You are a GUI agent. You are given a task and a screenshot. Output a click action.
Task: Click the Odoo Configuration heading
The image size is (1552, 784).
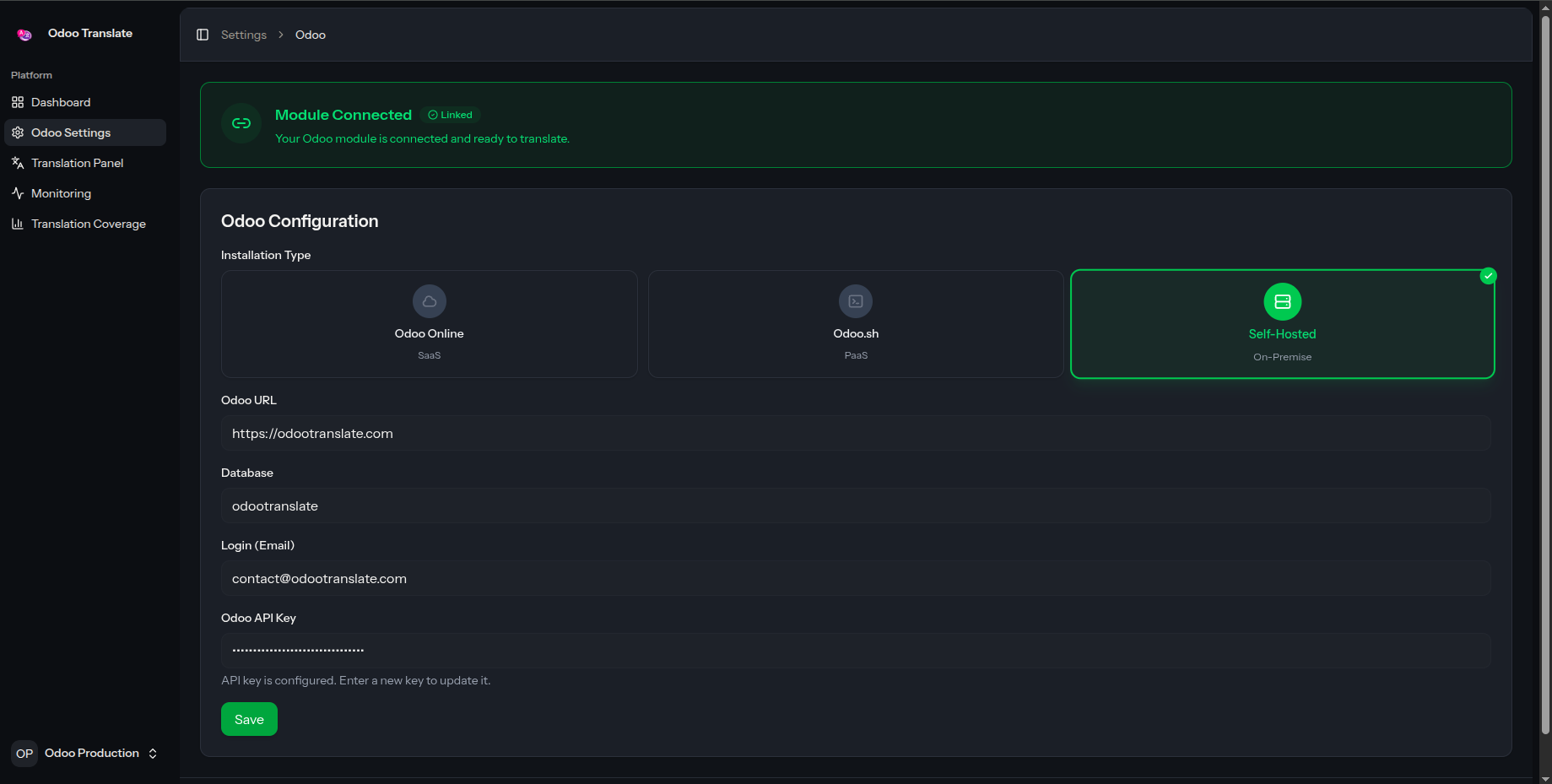[x=300, y=221]
